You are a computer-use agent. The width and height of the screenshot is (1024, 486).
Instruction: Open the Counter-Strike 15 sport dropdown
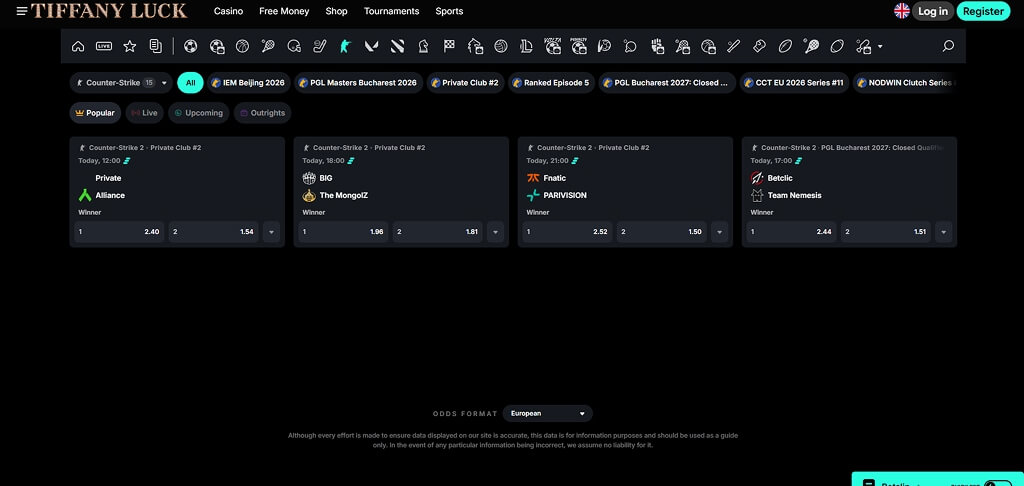121,83
